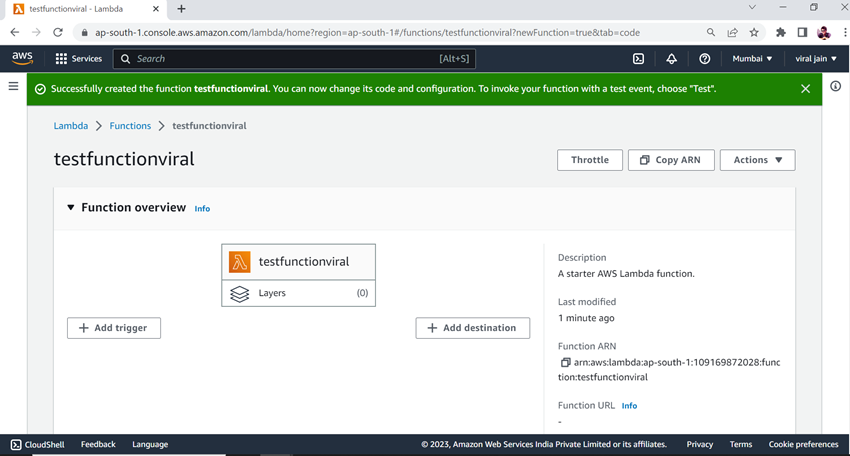Click the Throttle button
Viewport: 850px width, 456px height.
[x=590, y=160]
